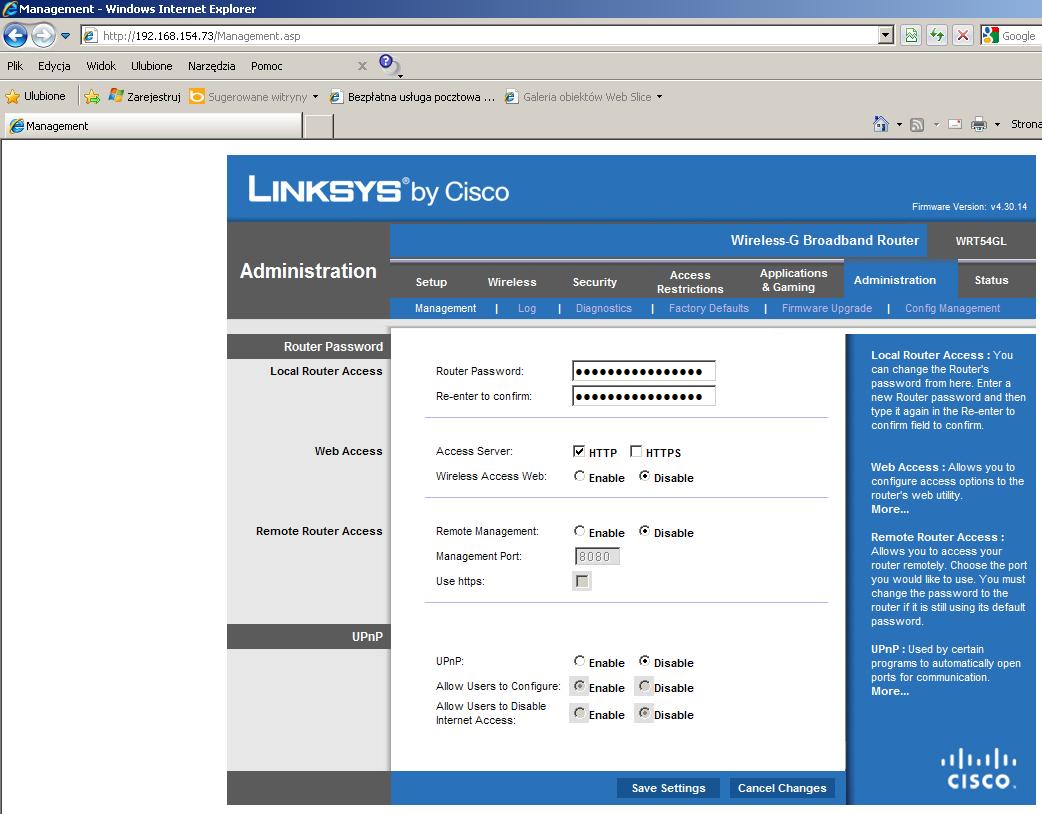Open the Bezpłatna usługa pocztowa favorite
The width and height of the screenshot is (1042, 814).
point(412,96)
